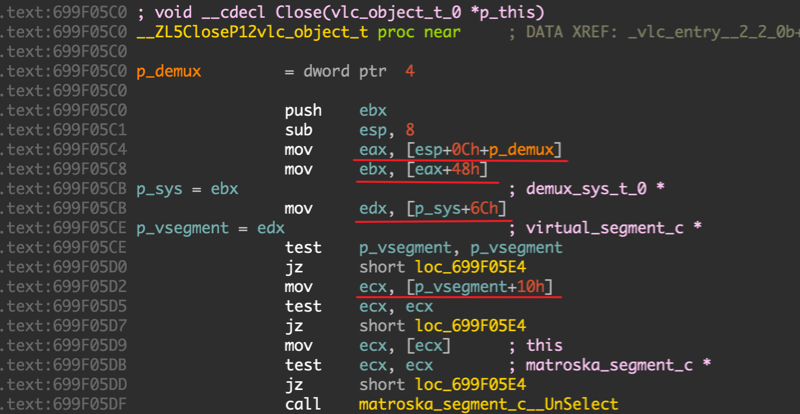The image size is (800, 414).
Task: Click the 'dword ptr 4' text
Action: (x=357, y=71)
